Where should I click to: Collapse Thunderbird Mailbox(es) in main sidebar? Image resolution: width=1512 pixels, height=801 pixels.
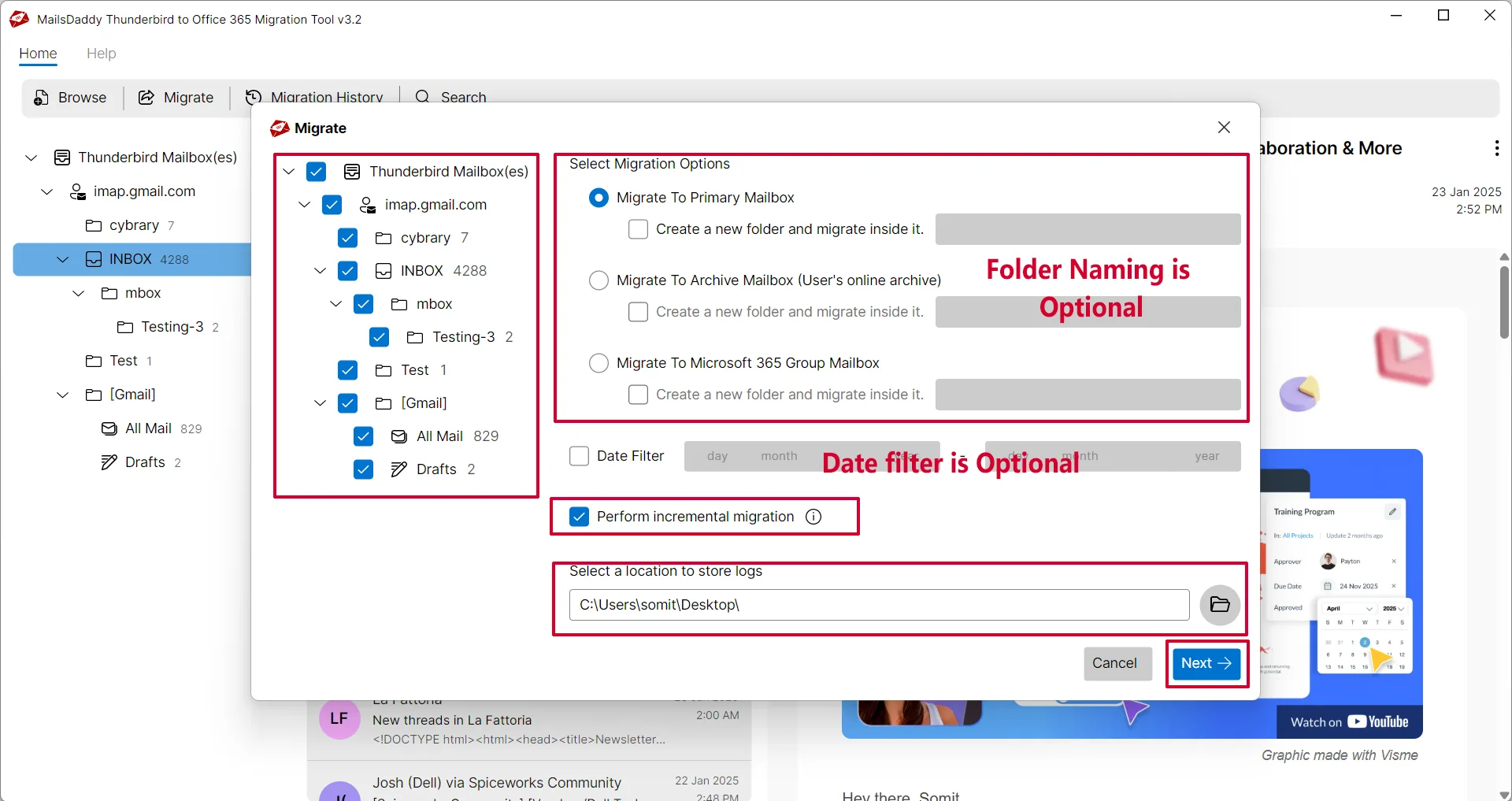click(x=31, y=158)
